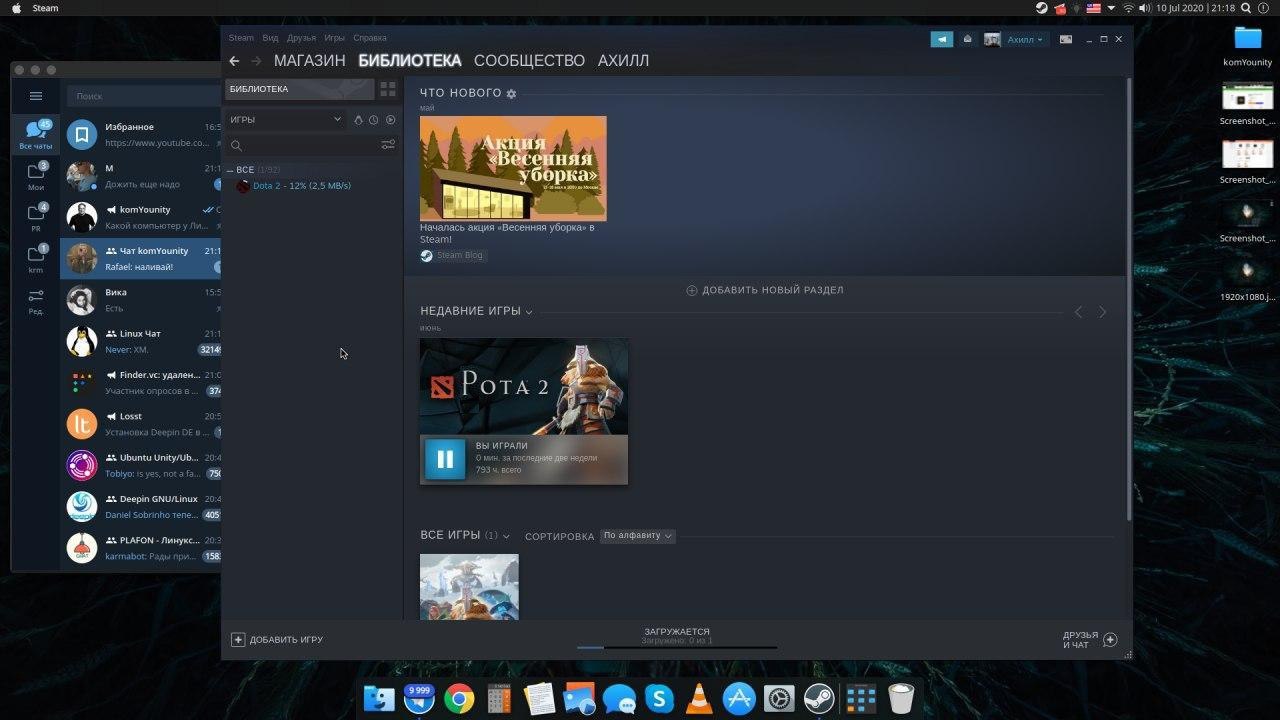Click the Telegram Поиск search field
1280x720 pixels.
coord(144,96)
